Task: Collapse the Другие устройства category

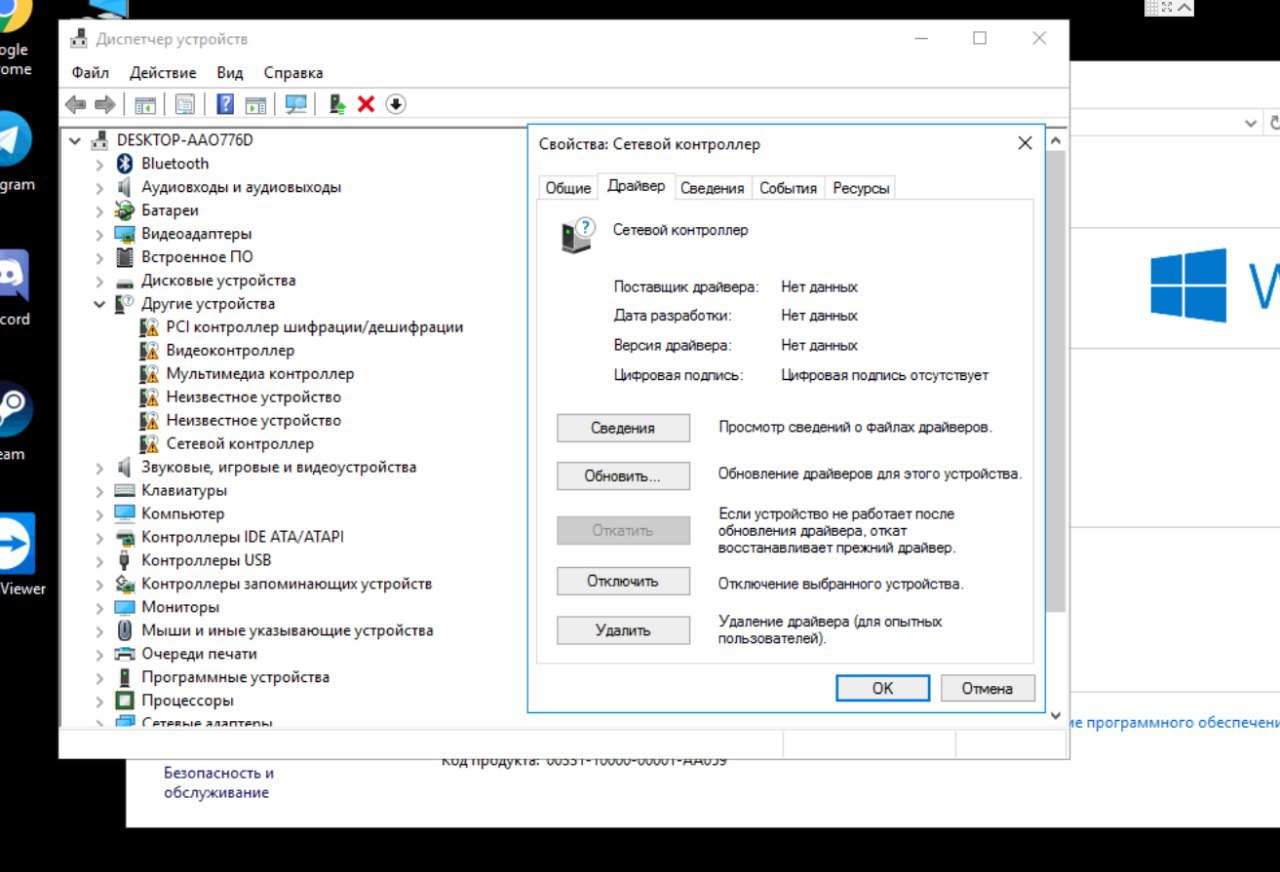Action: (99, 304)
